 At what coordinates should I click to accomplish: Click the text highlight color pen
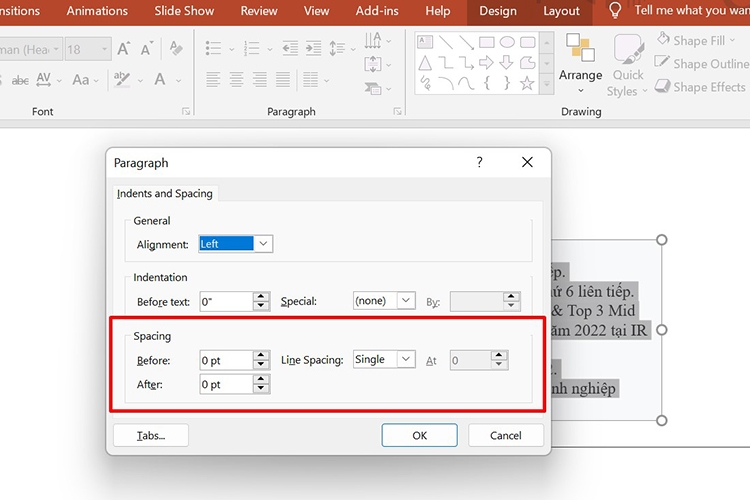pos(122,79)
